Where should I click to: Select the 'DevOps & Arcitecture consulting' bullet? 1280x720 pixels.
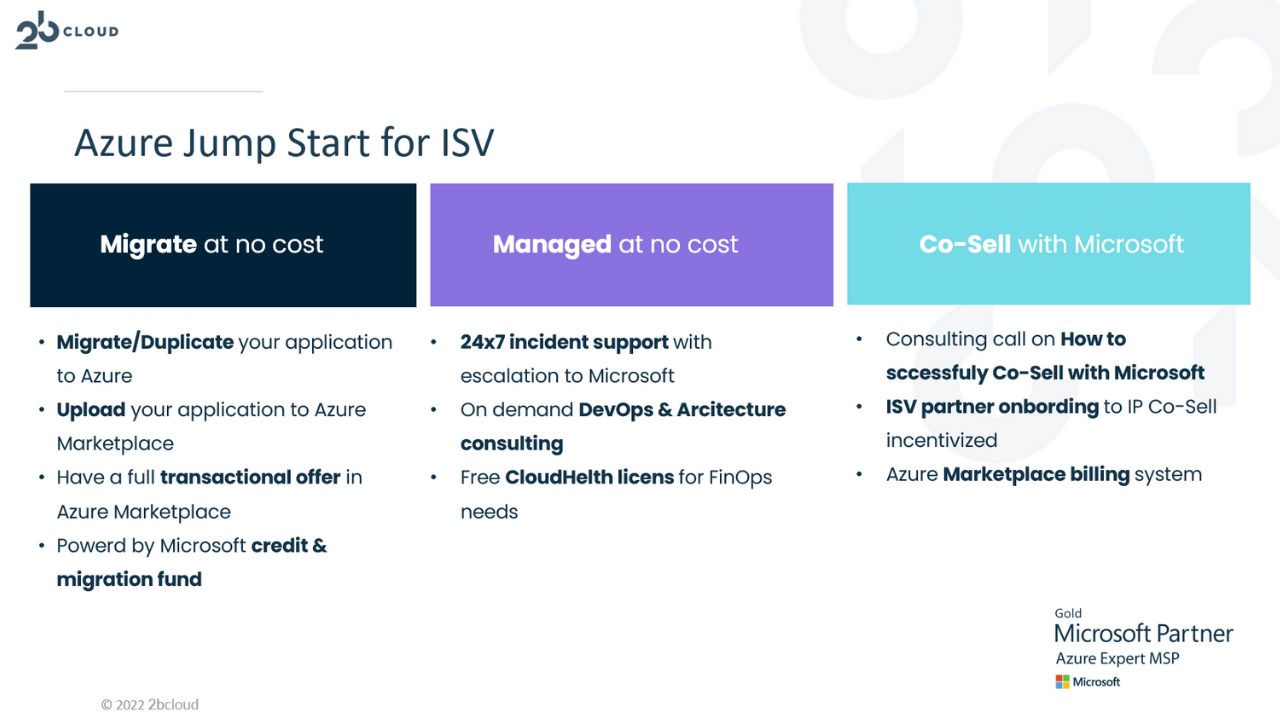tap(622, 410)
